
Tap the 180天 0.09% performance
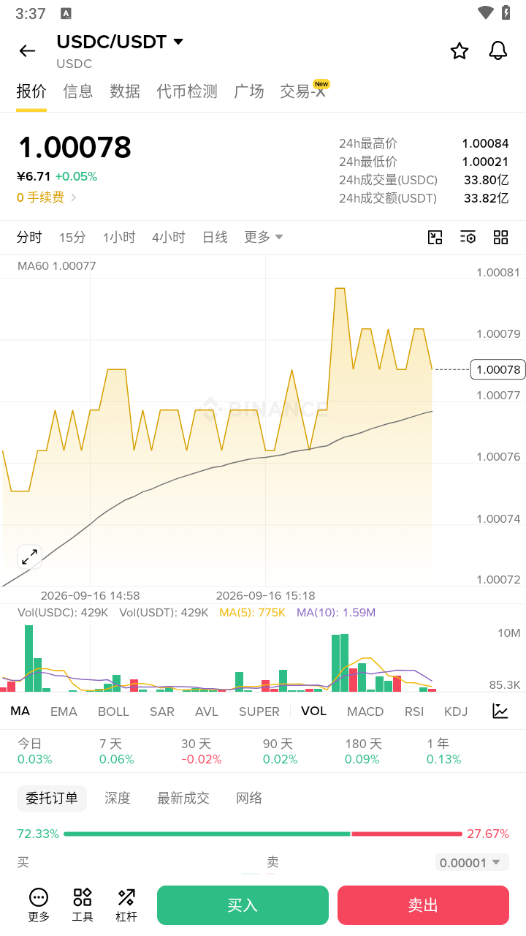click(x=362, y=751)
